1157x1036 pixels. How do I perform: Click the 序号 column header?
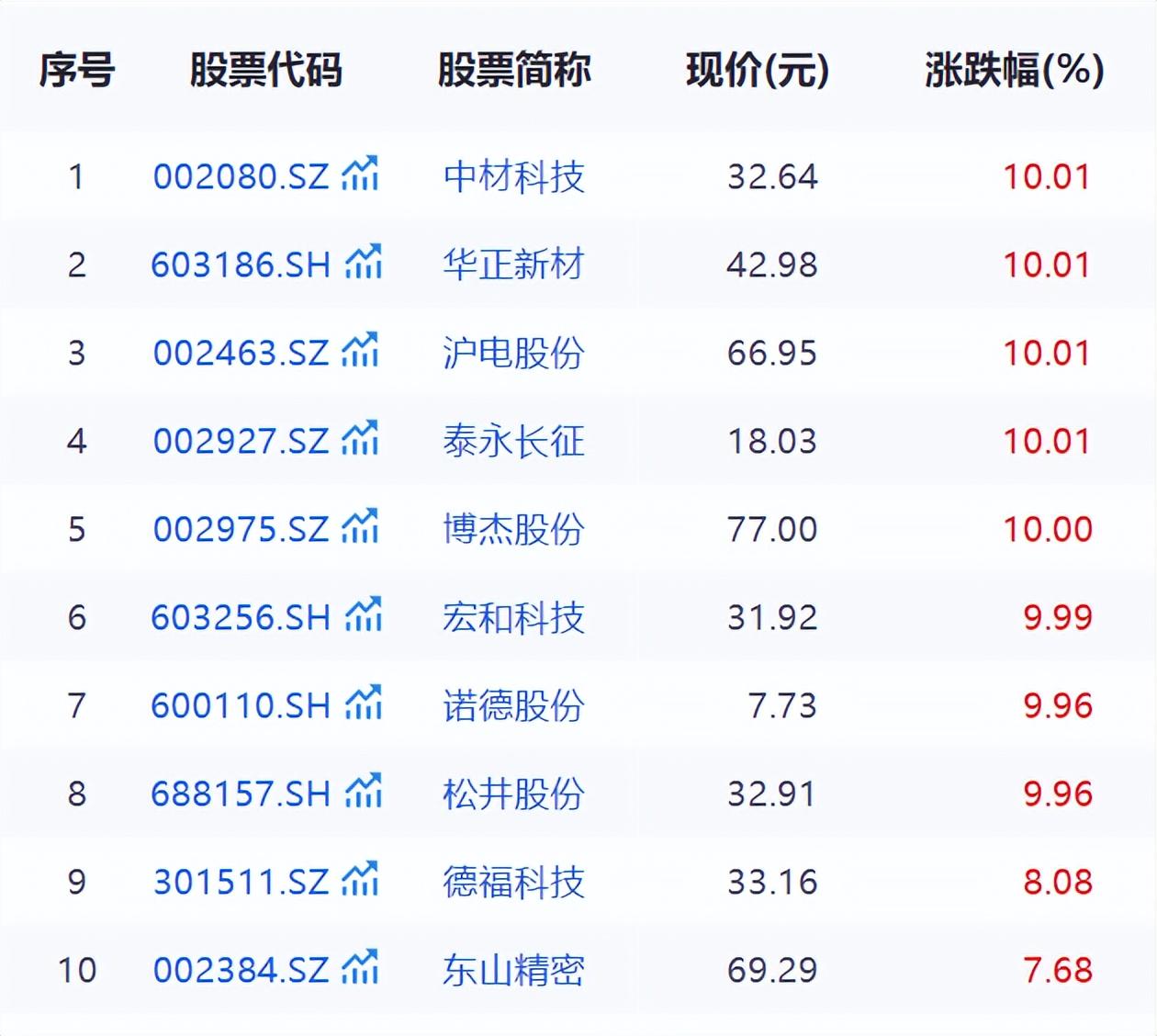(77, 70)
